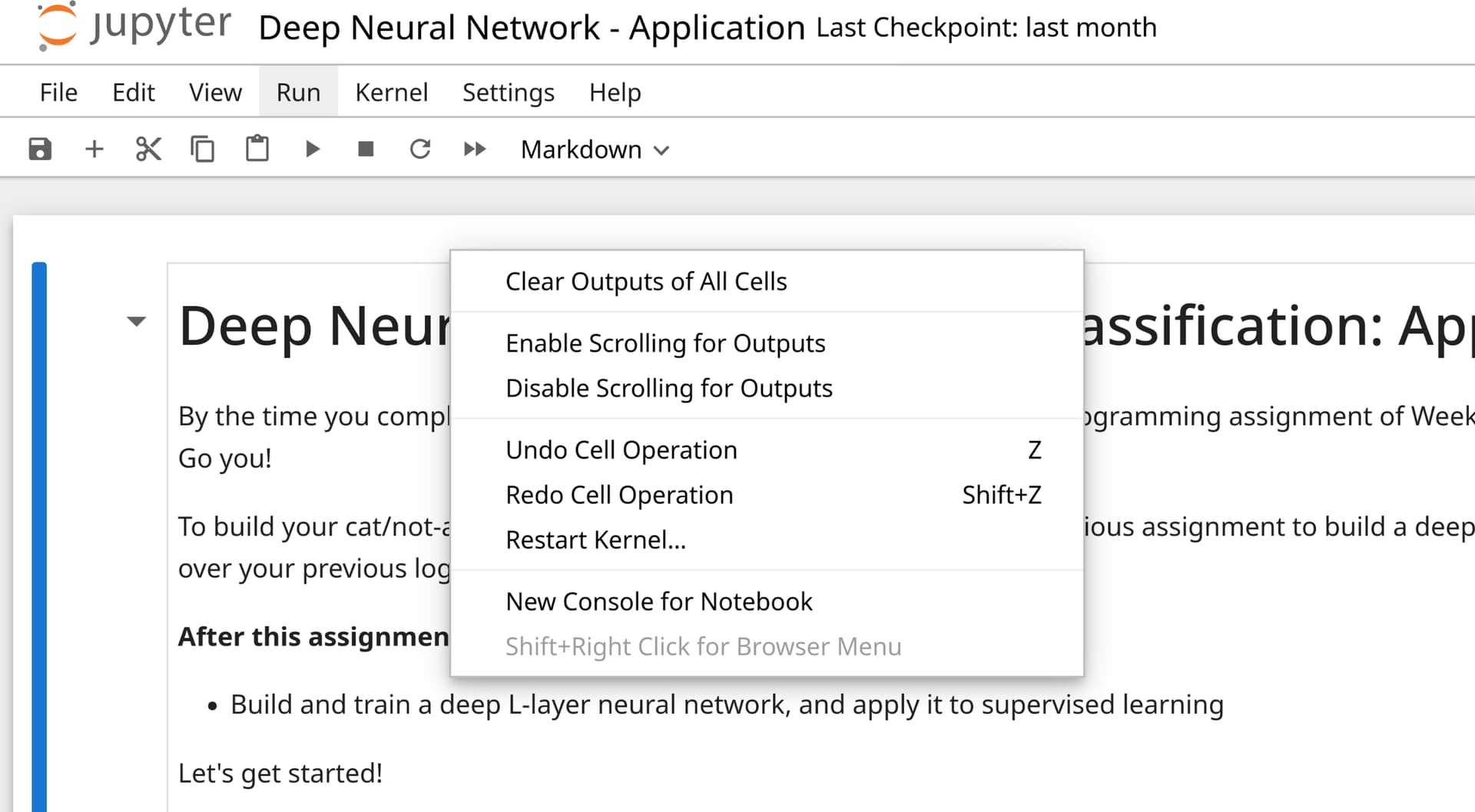Disable Scrolling for Outputs

point(668,388)
